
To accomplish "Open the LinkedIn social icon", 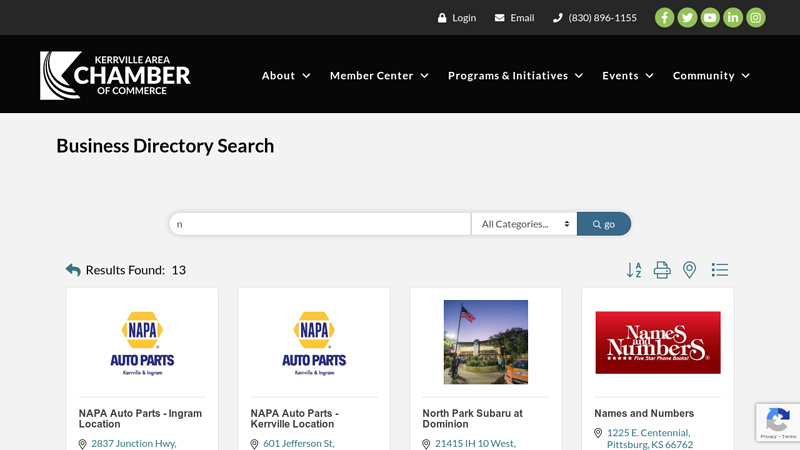I will [733, 18].
